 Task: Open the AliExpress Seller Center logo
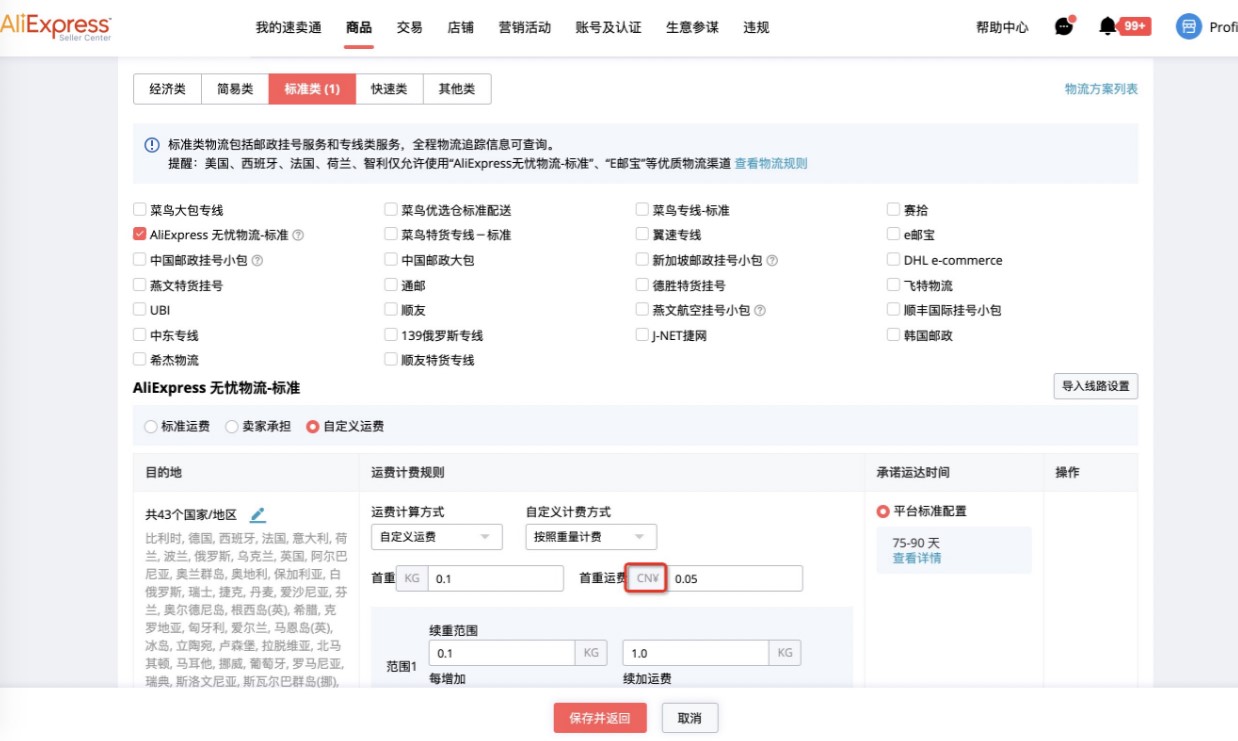(55, 27)
